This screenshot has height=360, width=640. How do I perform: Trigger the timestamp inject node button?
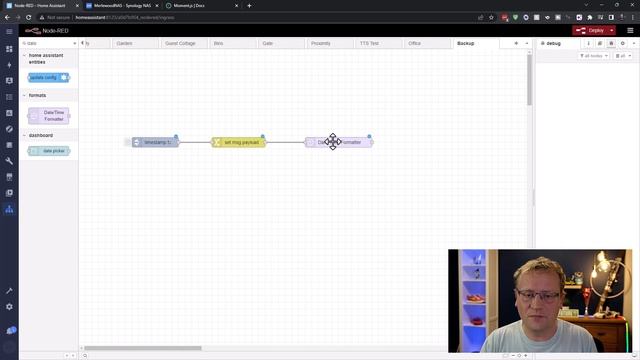[x=127, y=142]
